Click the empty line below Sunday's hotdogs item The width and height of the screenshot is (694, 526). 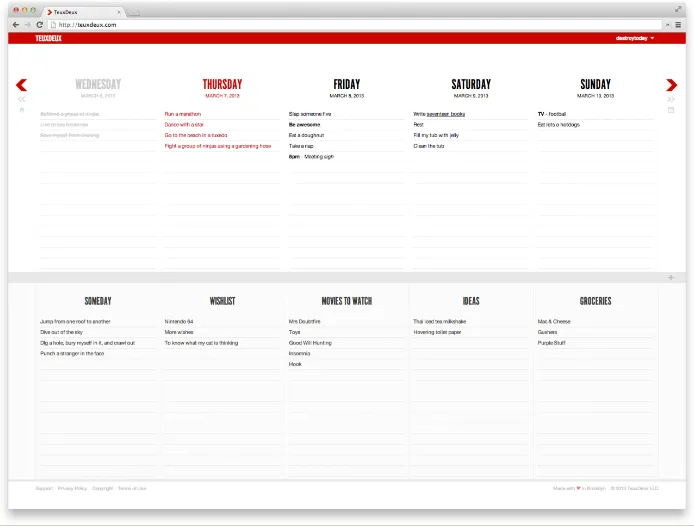(x=595, y=135)
